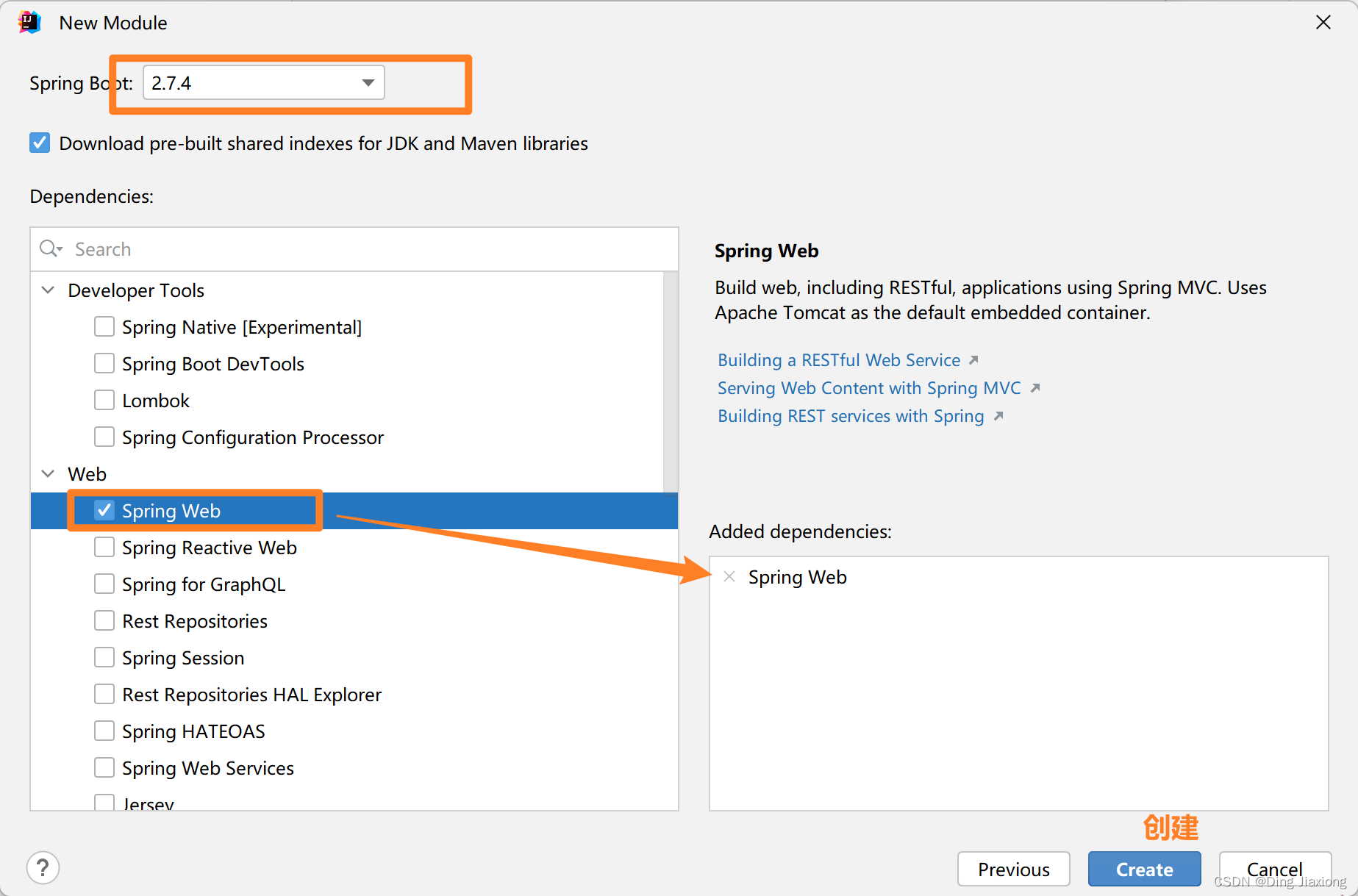Open the Spring Boot version dropdown

[263, 82]
